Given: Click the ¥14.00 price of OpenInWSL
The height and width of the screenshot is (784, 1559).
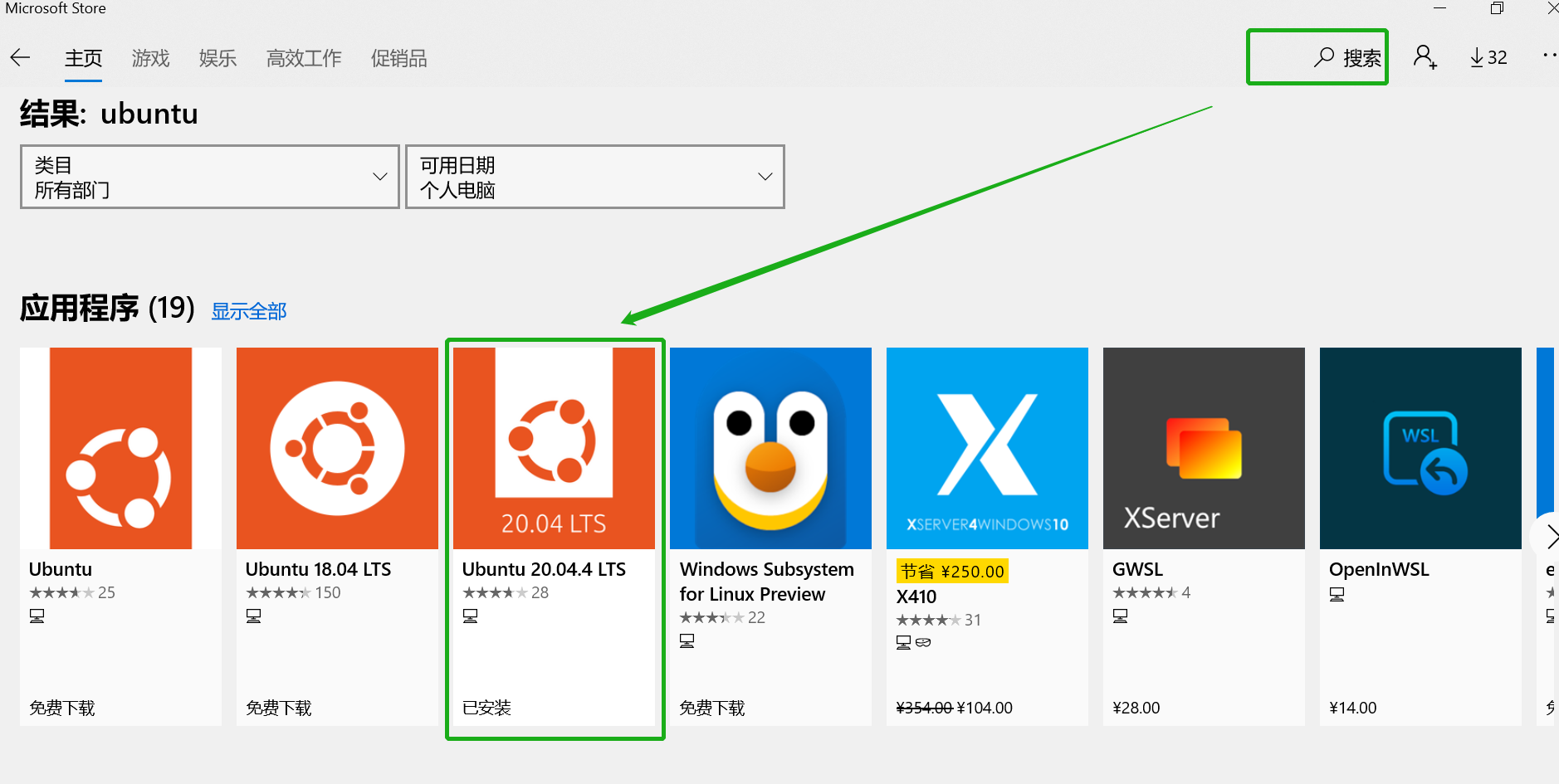Looking at the screenshot, I should point(1353,708).
